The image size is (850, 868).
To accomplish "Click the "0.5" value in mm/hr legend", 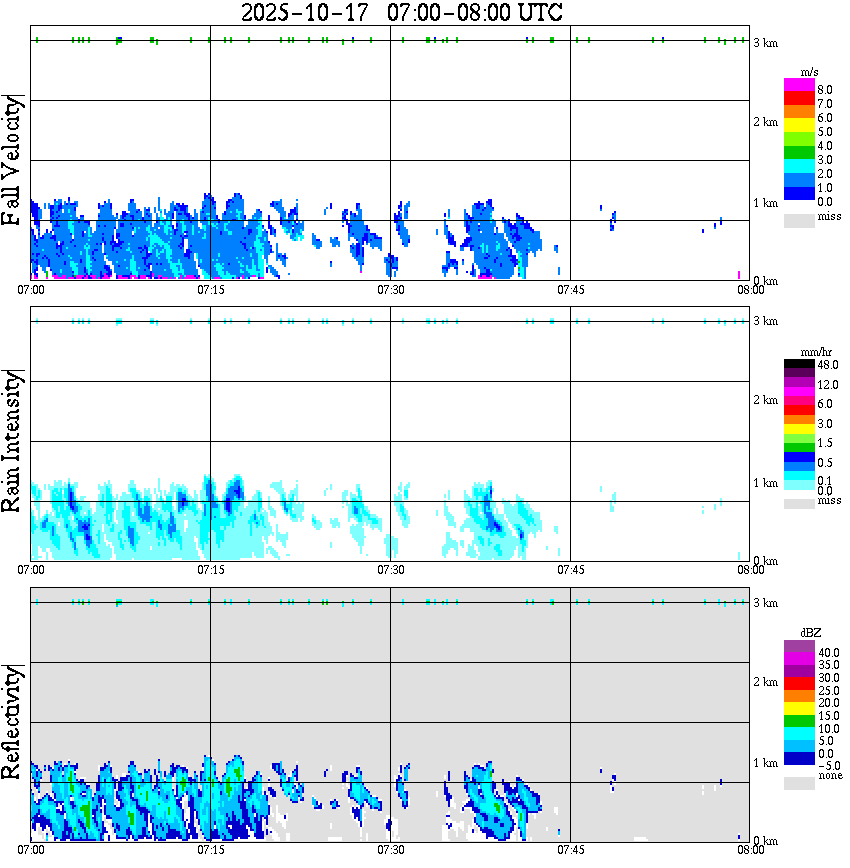I will tap(825, 462).
